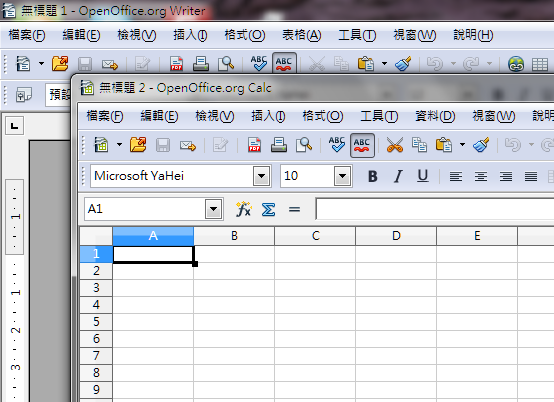The width and height of the screenshot is (554, 402).
Task: Click New document icon in Calc toolbar
Action: (x=101, y=145)
